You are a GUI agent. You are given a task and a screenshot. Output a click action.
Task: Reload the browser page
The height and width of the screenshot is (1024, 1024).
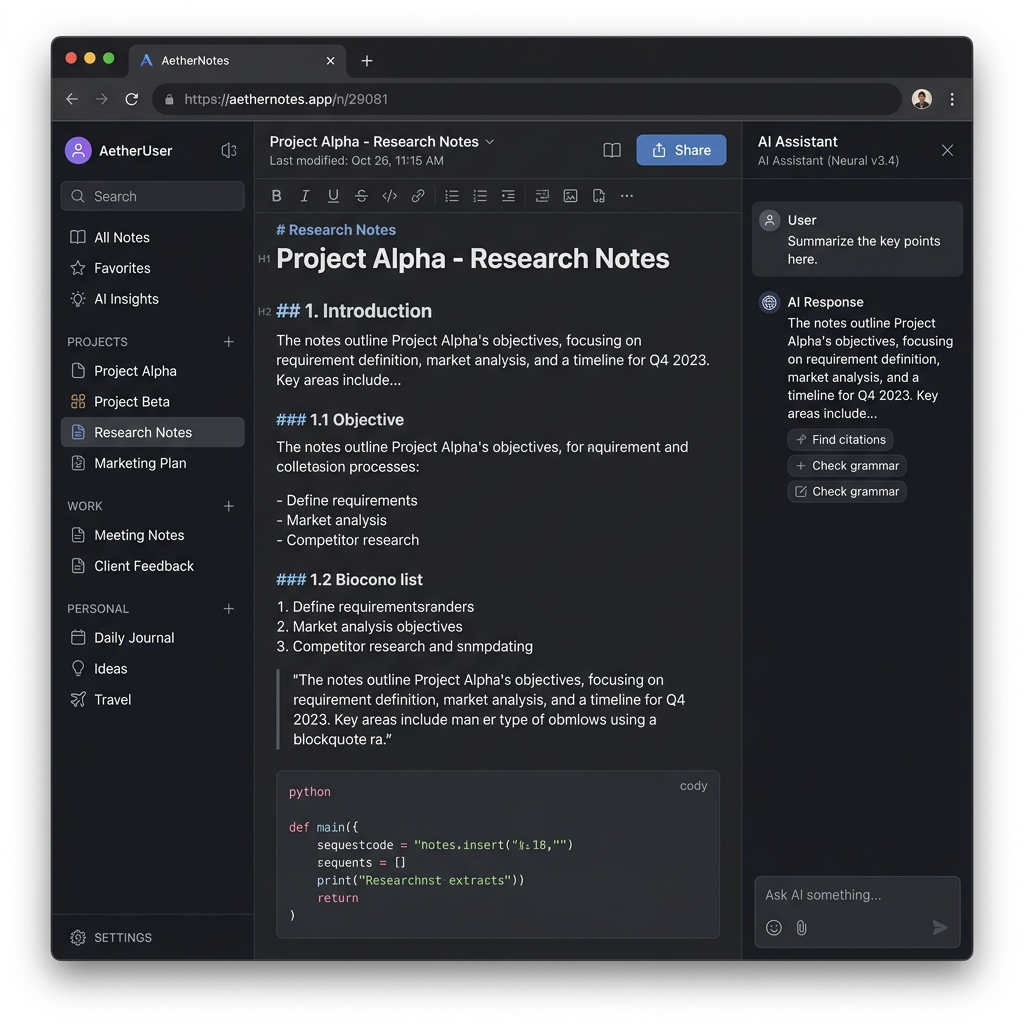pos(132,99)
